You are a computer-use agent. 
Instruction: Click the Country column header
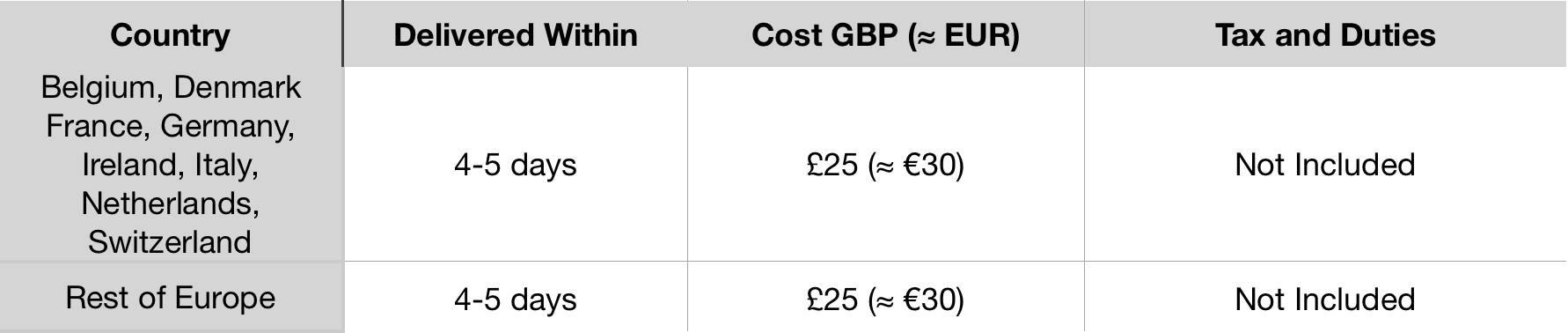pos(171,34)
